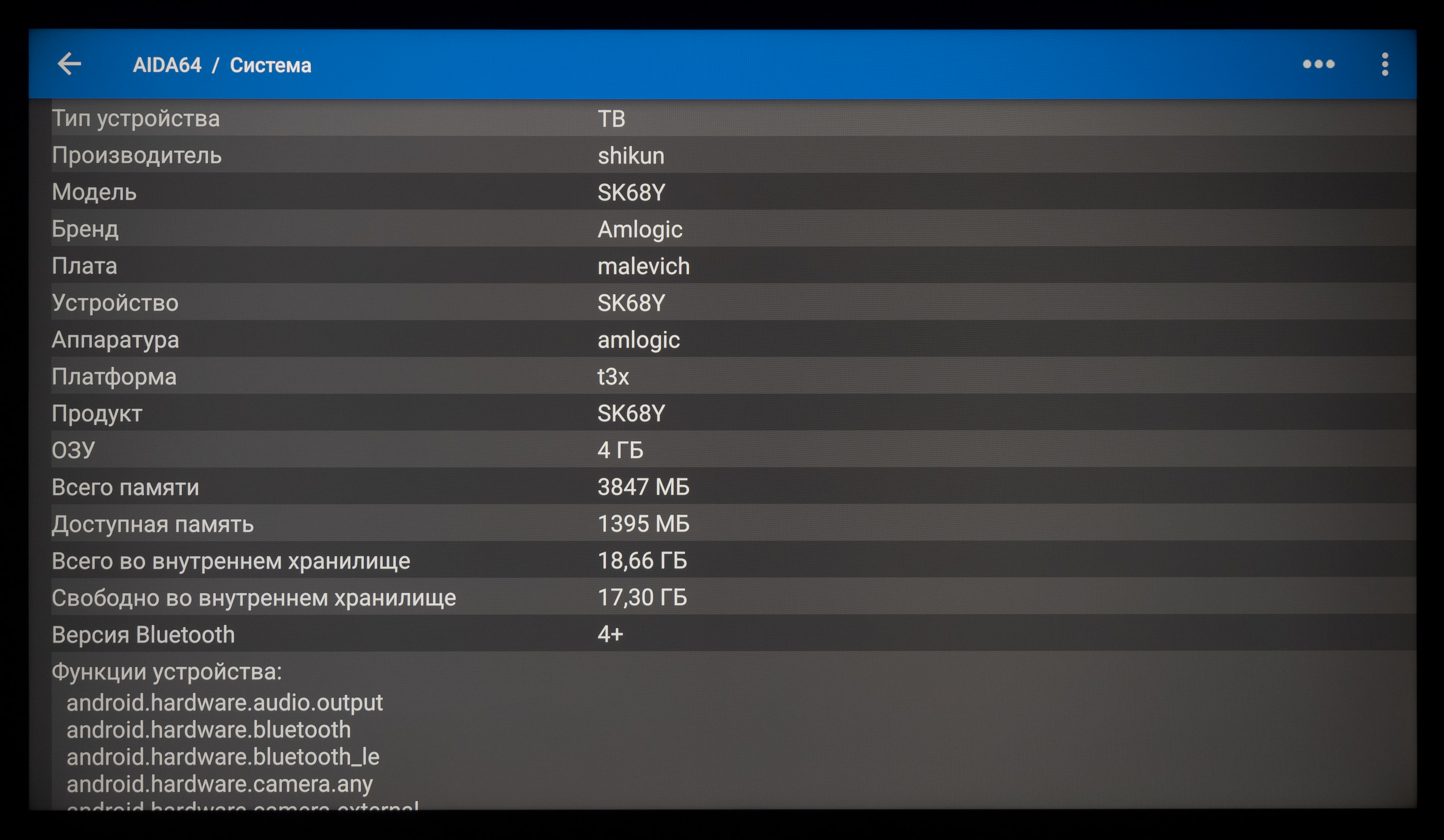This screenshot has height=840, width=1444.
Task: Click Всего во внутреннем хранилище row
Action: (732, 561)
